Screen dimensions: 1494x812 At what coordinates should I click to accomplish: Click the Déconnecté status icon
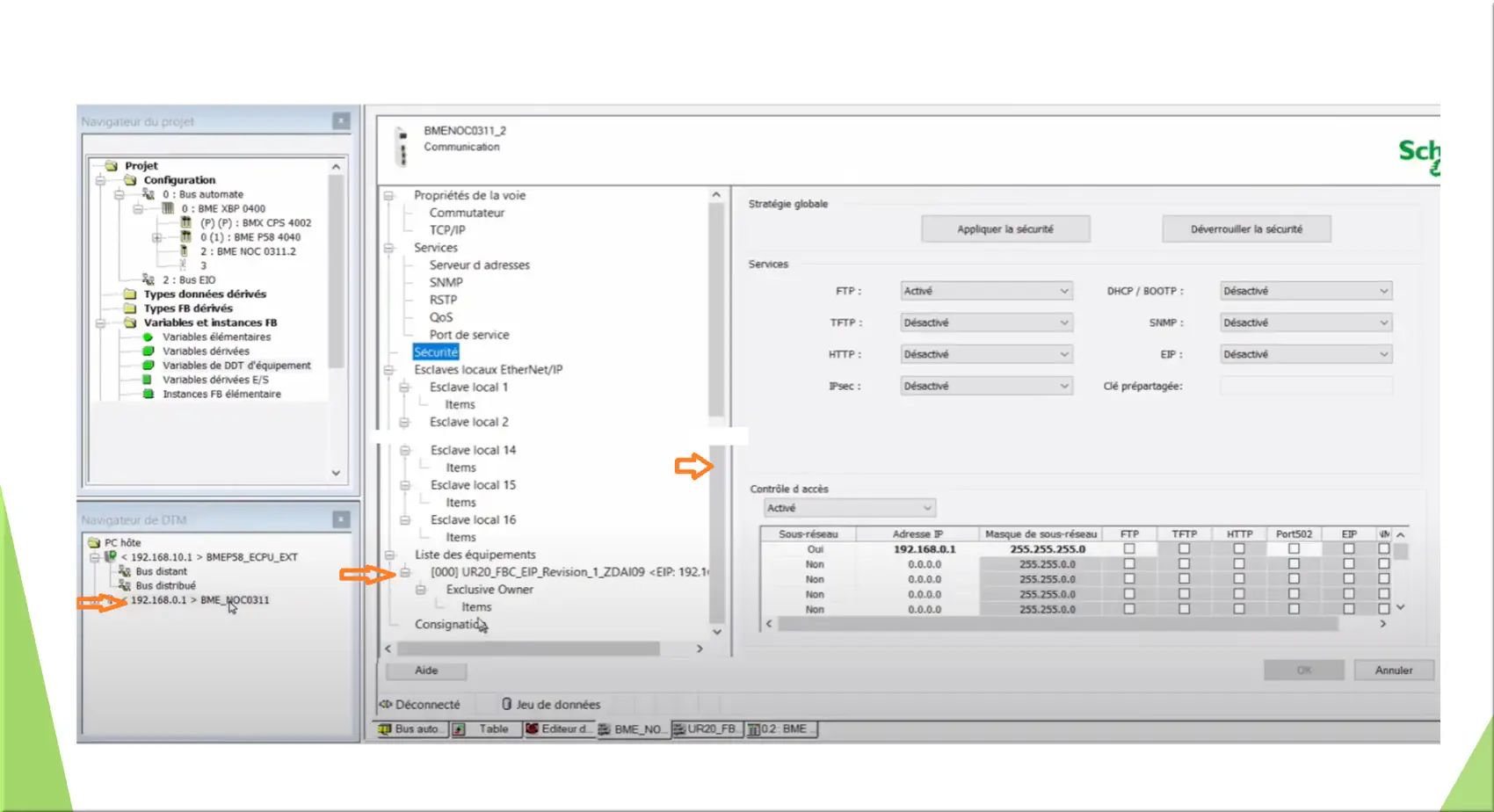pos(385,704)
